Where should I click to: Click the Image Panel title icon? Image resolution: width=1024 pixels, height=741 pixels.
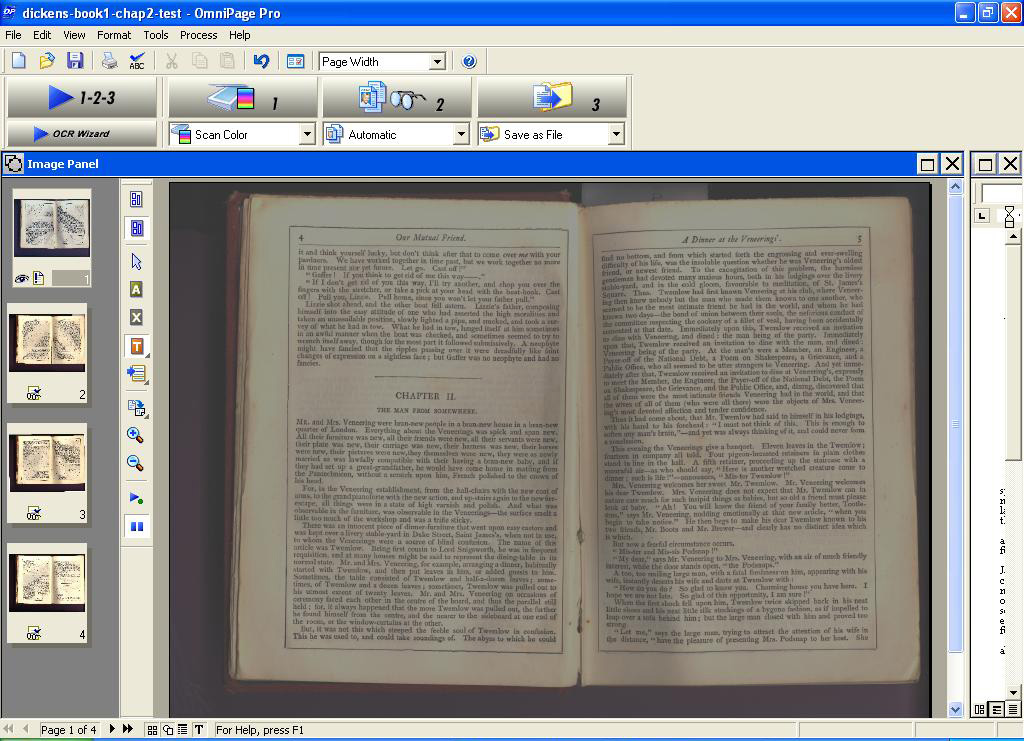point(13,164)
